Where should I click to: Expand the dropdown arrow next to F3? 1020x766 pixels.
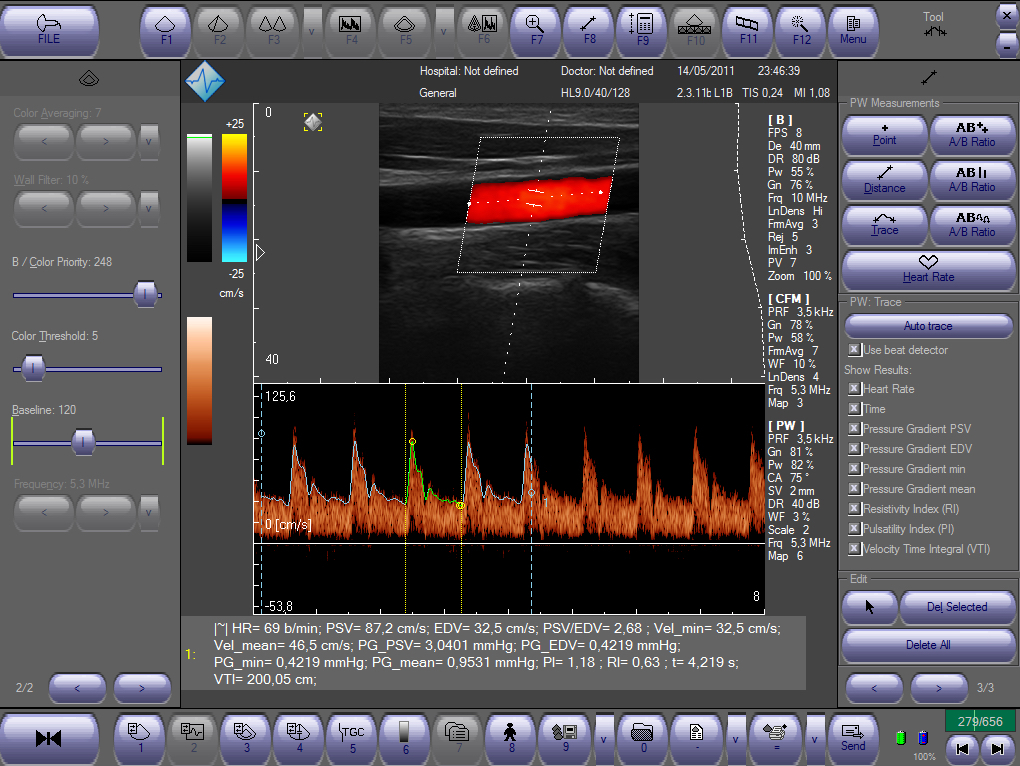point(312,30)
